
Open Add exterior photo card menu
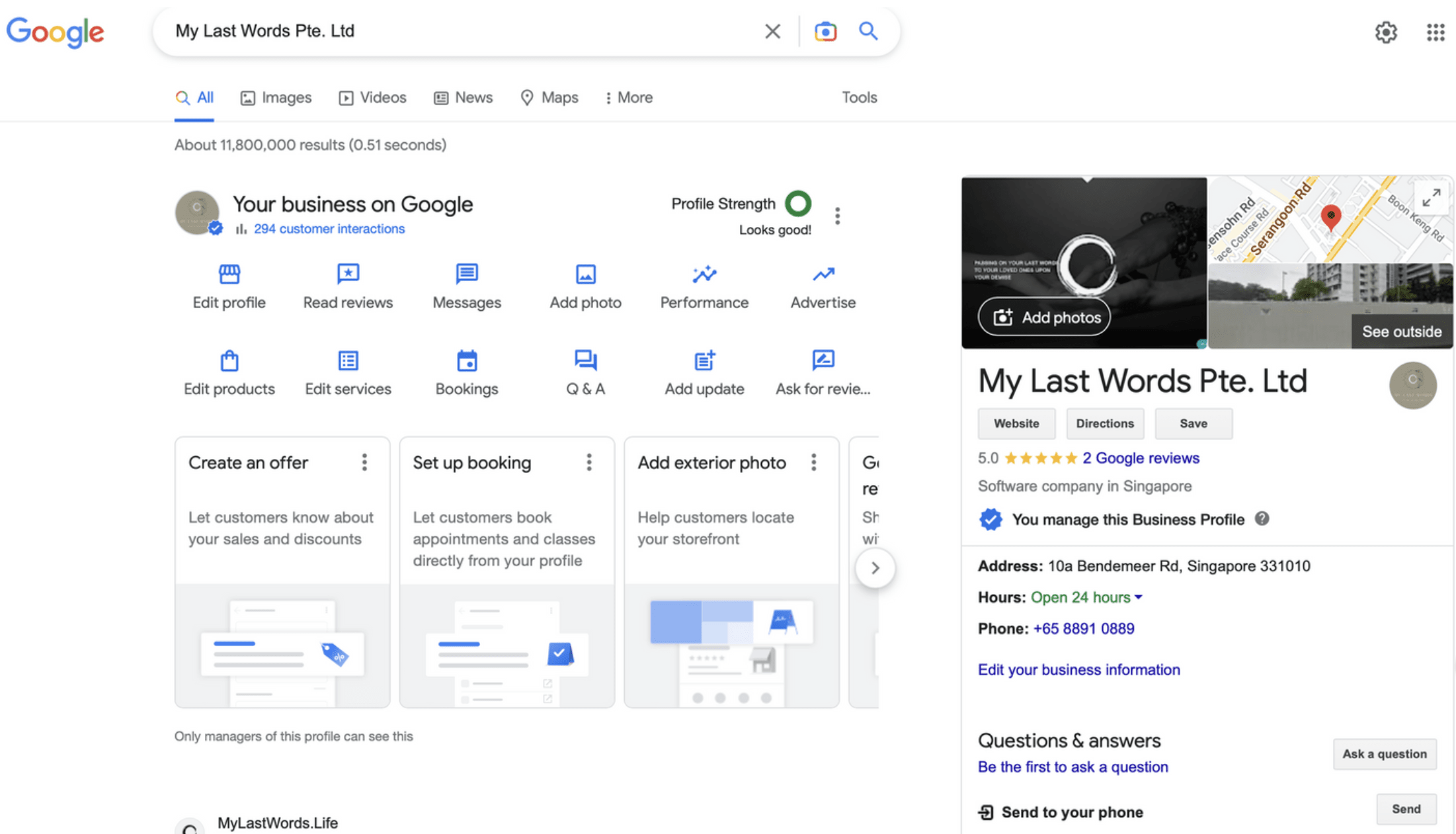tap(814, 462)
